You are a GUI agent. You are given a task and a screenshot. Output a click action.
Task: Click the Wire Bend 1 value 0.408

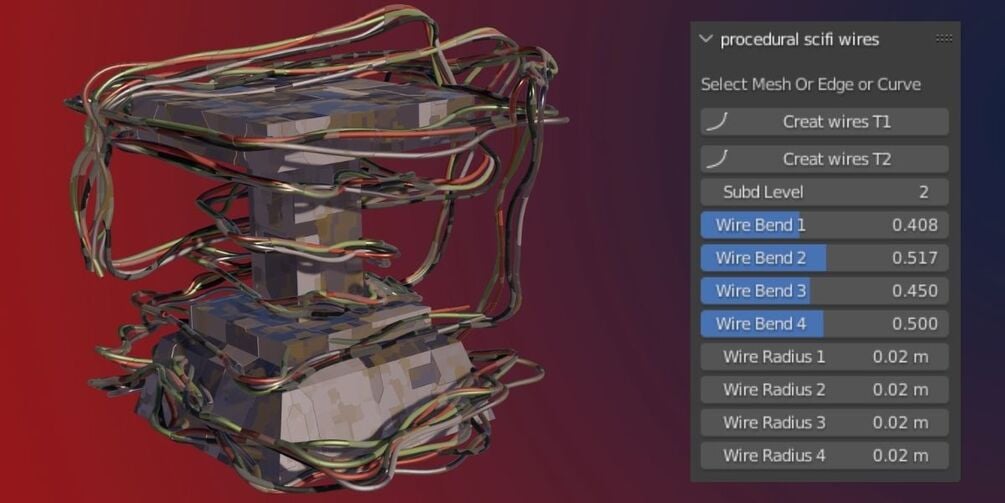[915, 225]
